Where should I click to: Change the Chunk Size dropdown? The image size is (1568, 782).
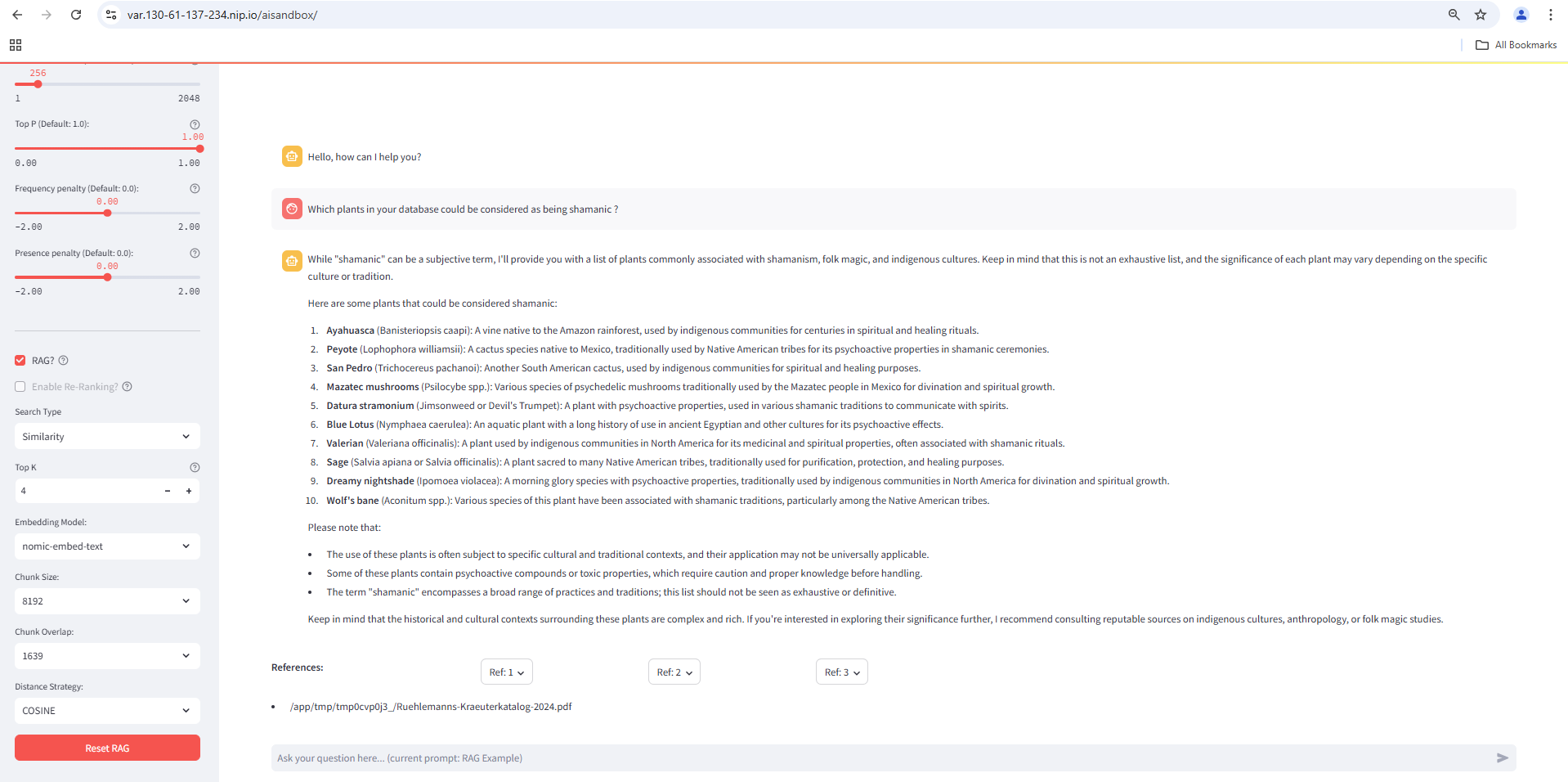[x=107, y=601]
